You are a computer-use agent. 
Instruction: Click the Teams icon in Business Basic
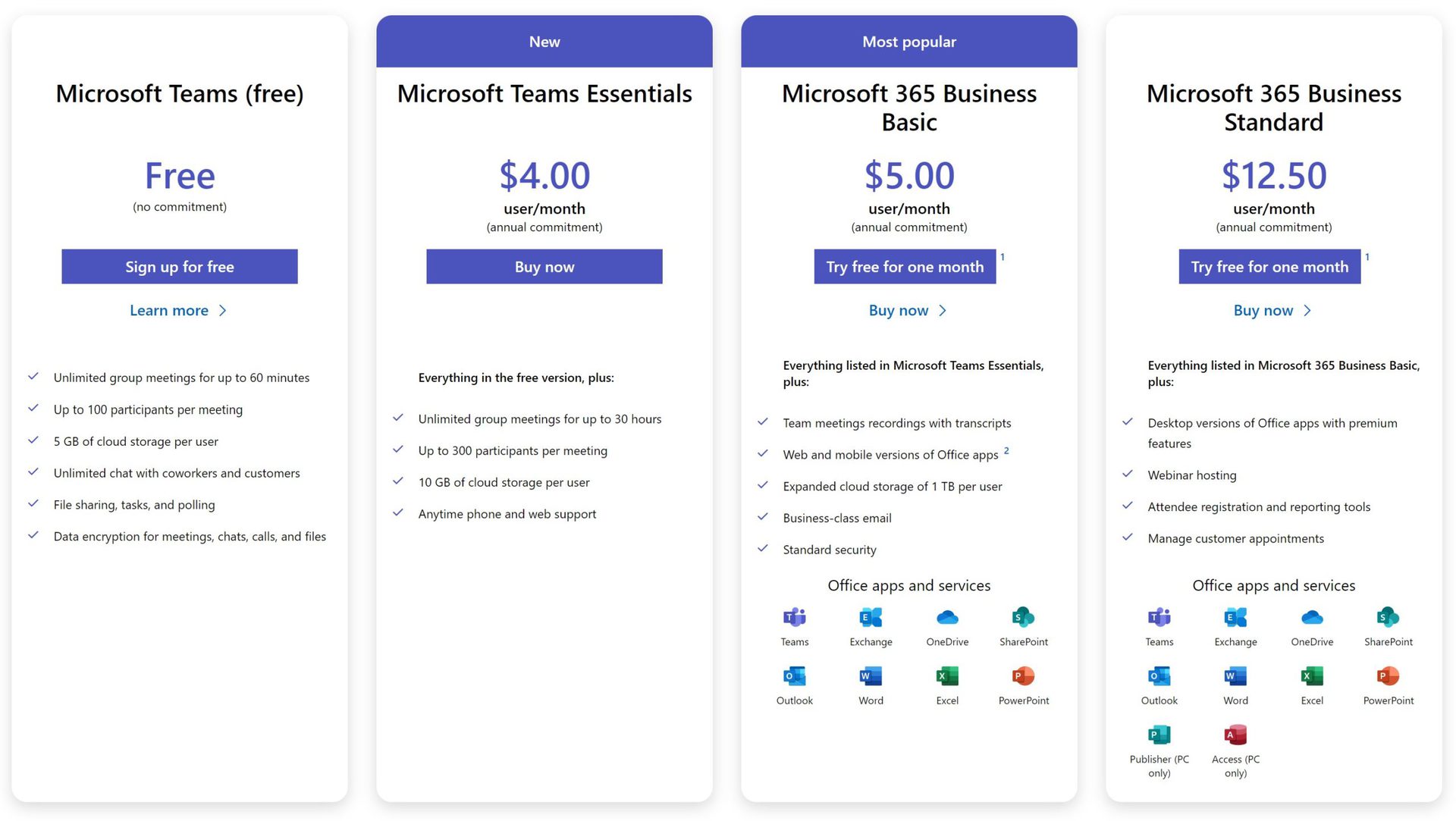793,617
